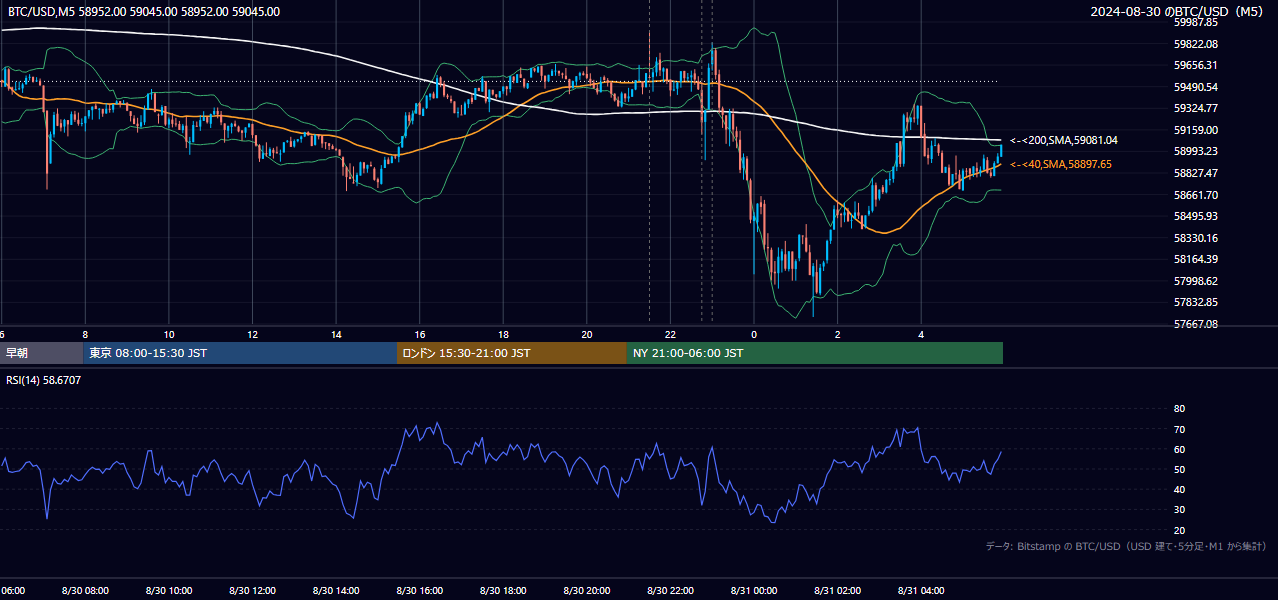The width and height of the screenshot is (1278, 600).
Task: Click the 8/30 16:00 date label
Action: (420, 591)
